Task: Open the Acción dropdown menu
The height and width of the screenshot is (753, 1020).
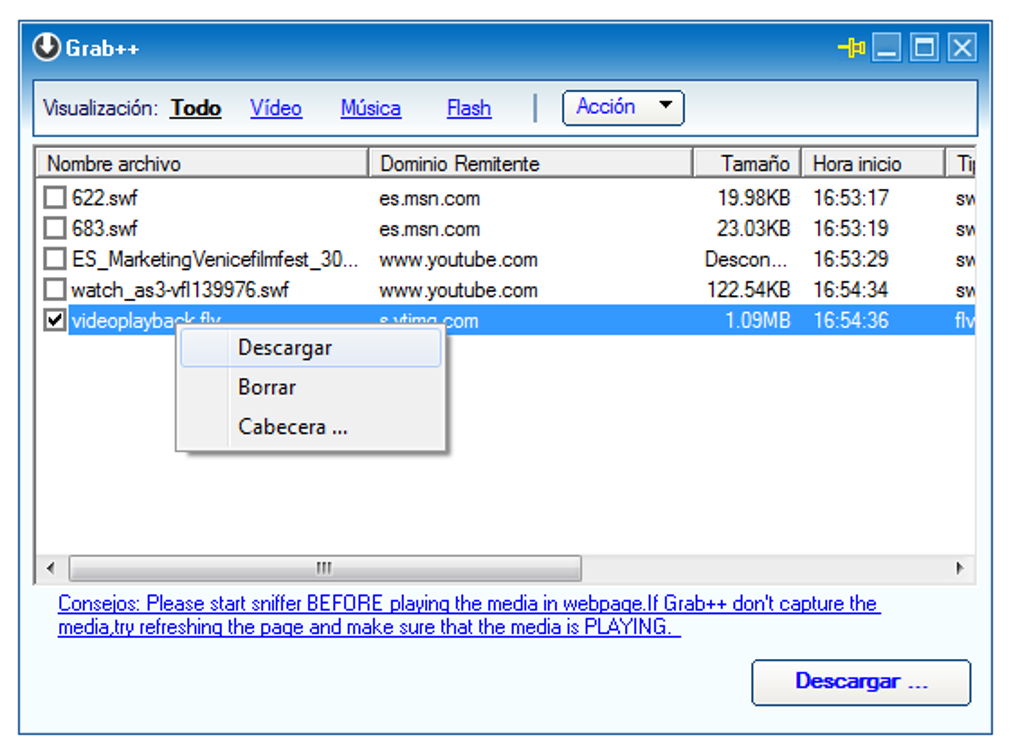Action: (x=622, y=107)
